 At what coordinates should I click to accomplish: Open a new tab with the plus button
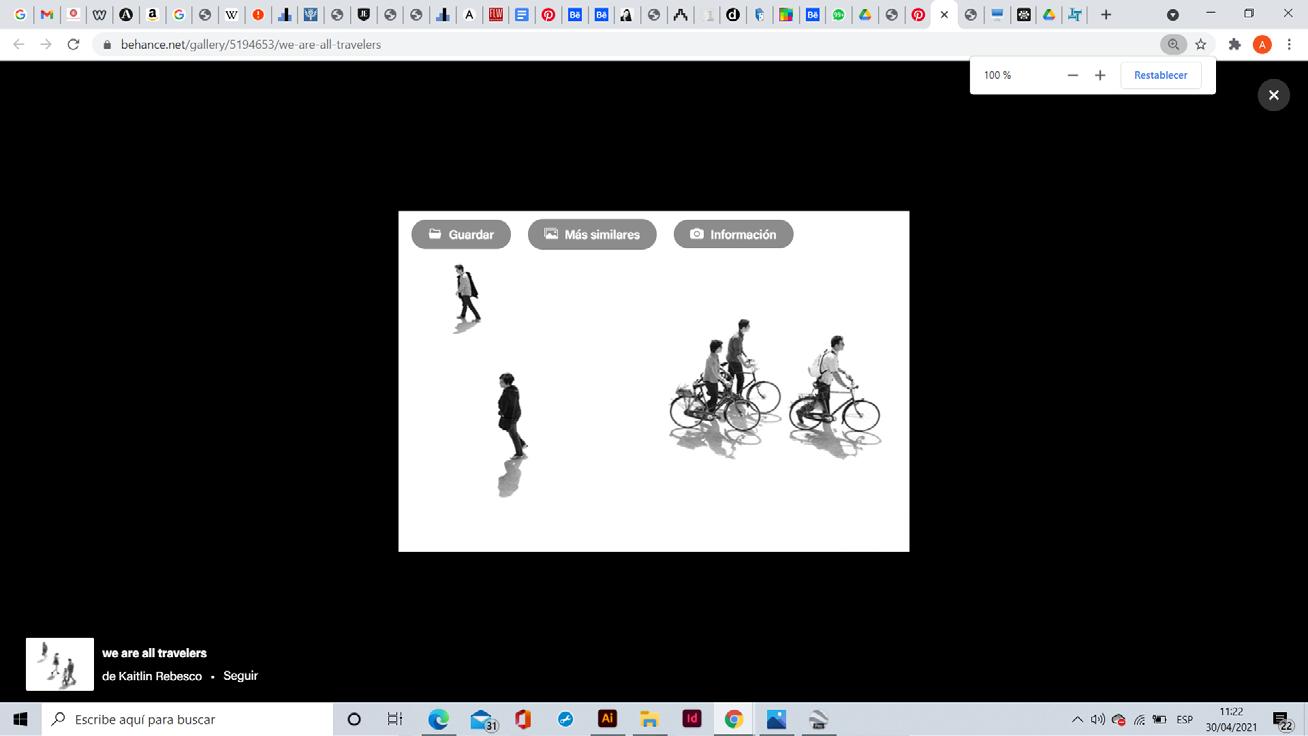point(1106,15)
